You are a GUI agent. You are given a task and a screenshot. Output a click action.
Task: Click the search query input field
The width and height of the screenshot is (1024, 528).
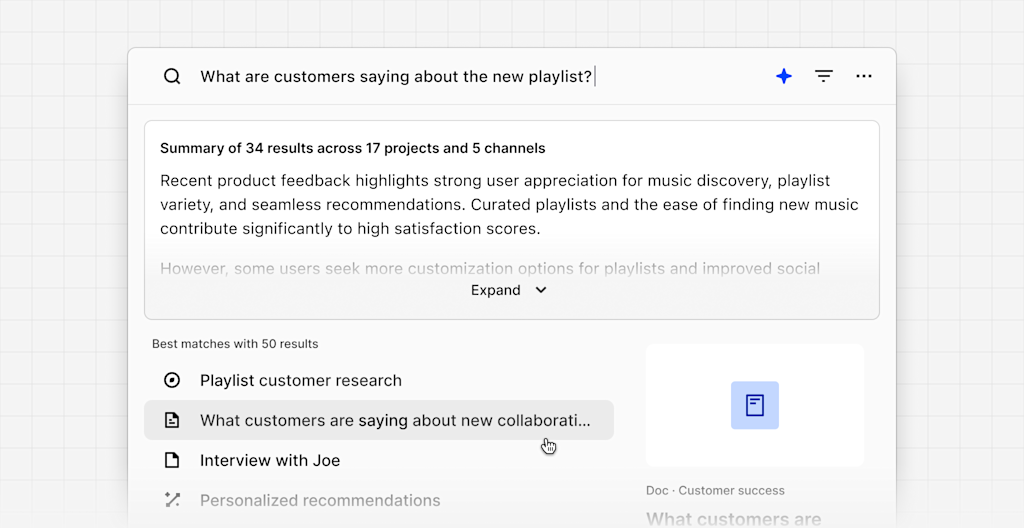click(x=398, y=76)
